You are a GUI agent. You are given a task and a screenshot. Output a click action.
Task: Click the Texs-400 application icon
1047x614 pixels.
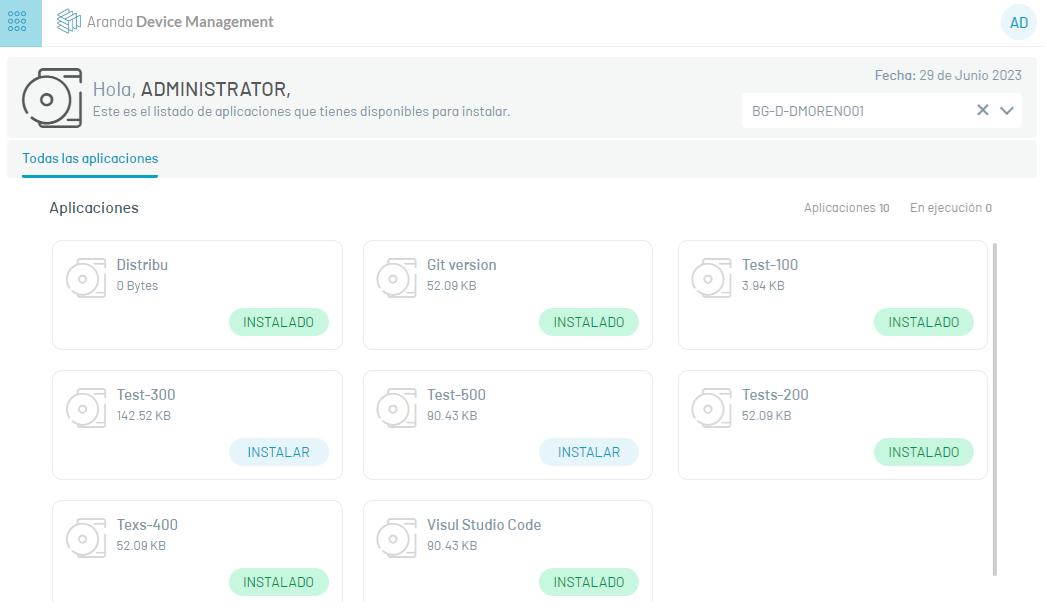86,538
